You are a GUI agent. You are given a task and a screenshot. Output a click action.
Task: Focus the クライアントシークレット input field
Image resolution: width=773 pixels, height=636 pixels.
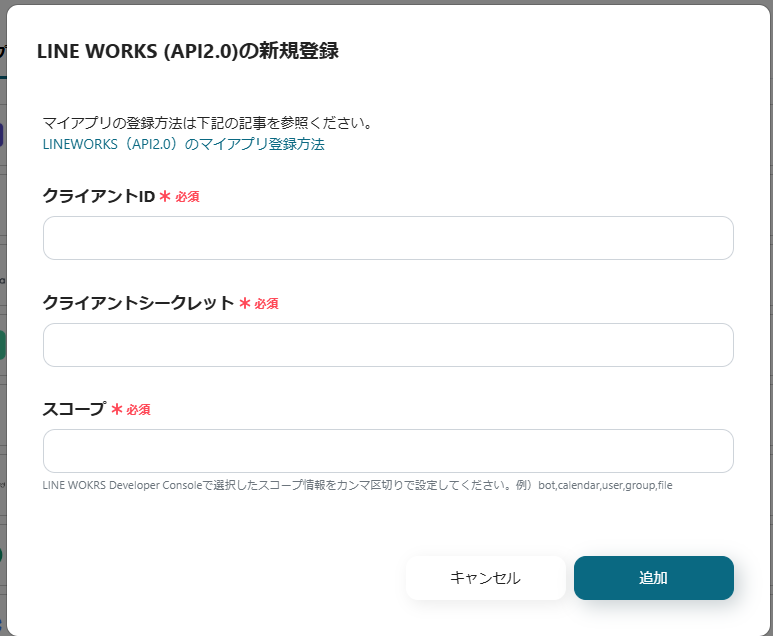click(x=388, y=345)
